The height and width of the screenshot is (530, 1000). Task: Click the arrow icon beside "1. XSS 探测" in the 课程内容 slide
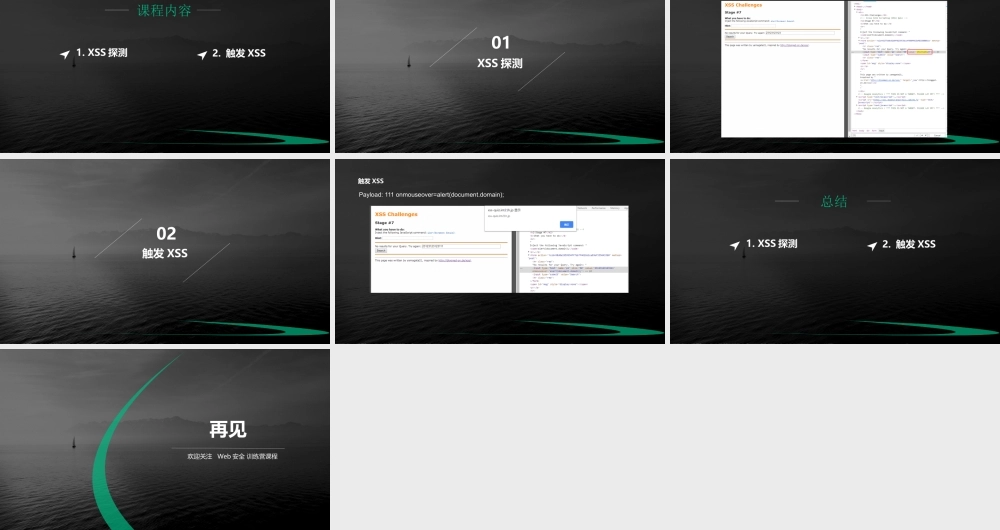pos(65,54)
